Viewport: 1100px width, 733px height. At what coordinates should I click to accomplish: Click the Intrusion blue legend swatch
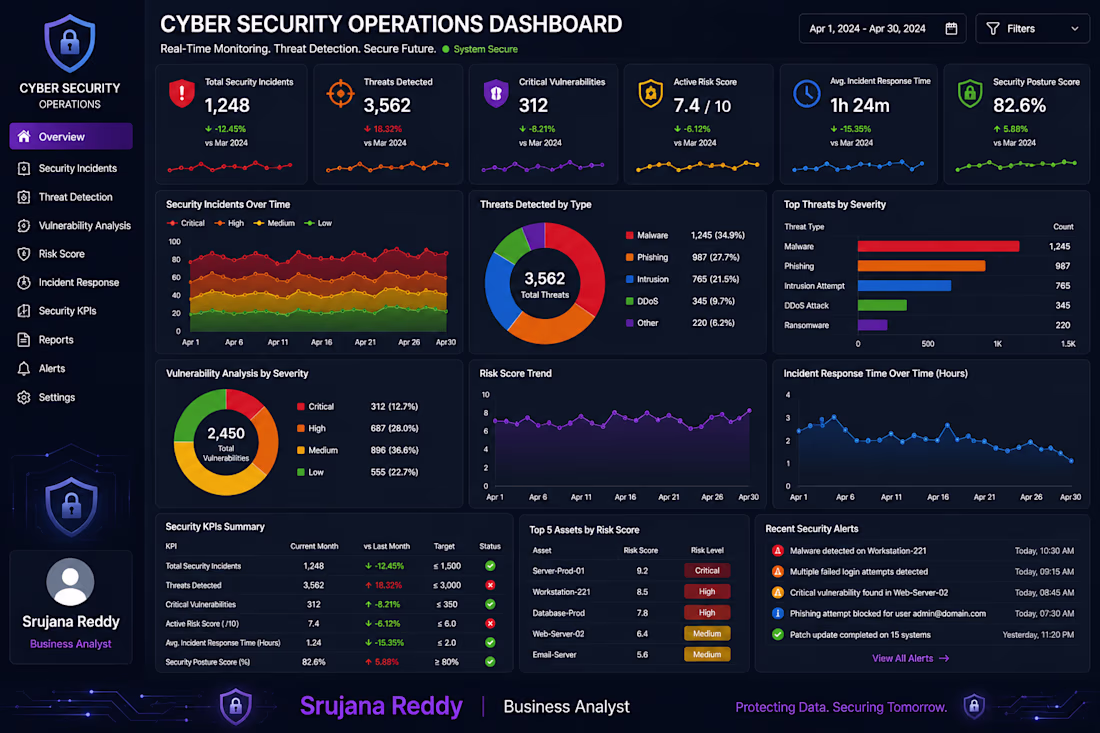pyautogui.click(x=629, y=279)
